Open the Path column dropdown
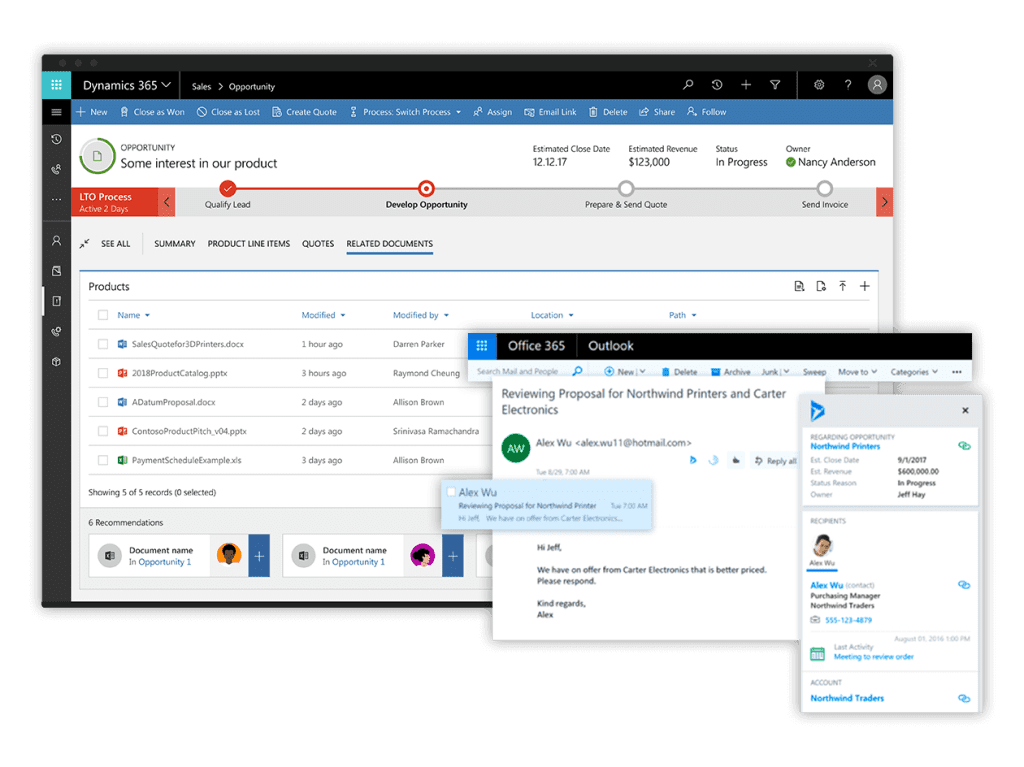The width and height of the screenshot is (1024, 767). tap(694, 316)
